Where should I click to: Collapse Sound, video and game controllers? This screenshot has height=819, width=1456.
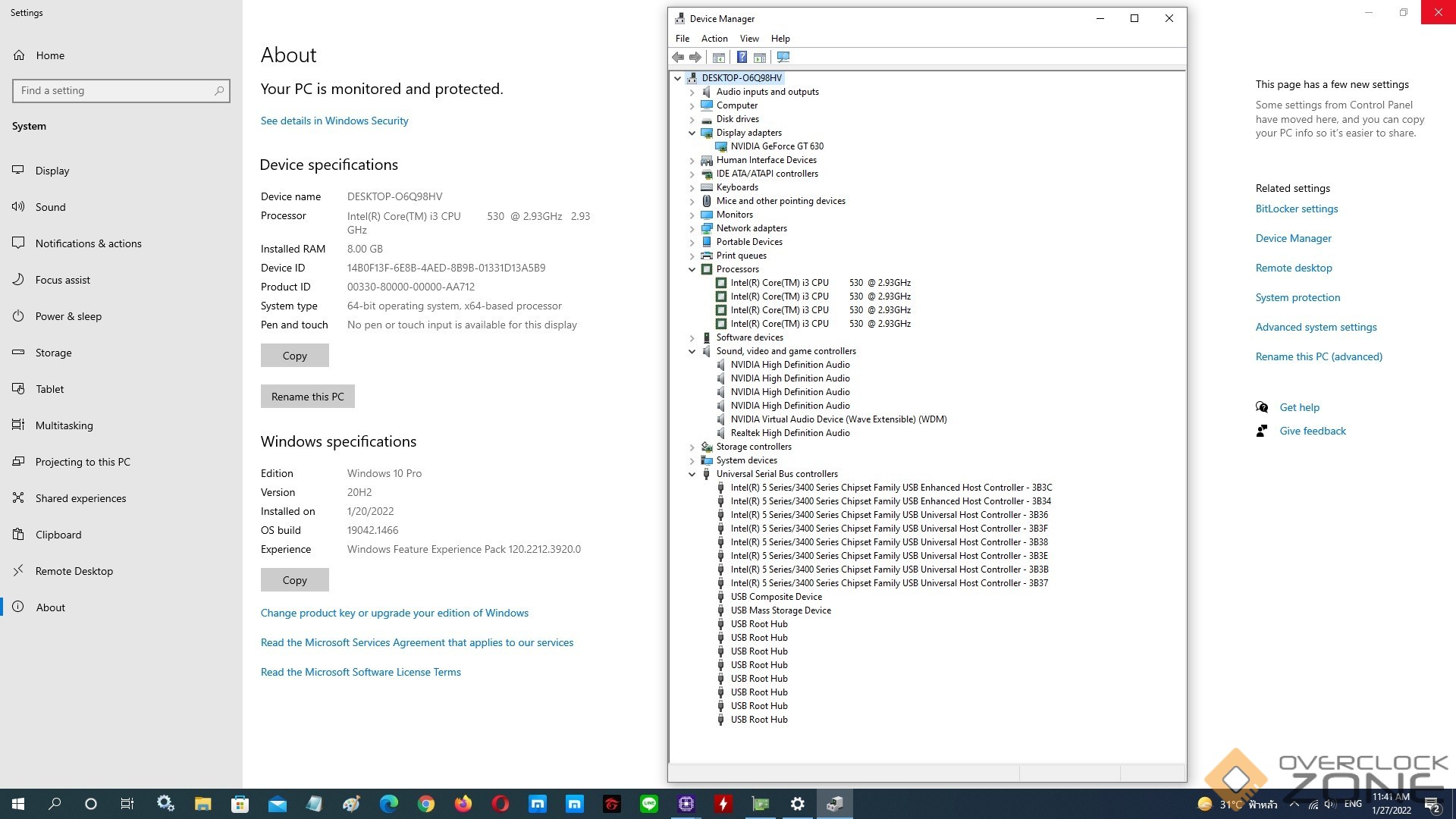click(x=692, y=351)
